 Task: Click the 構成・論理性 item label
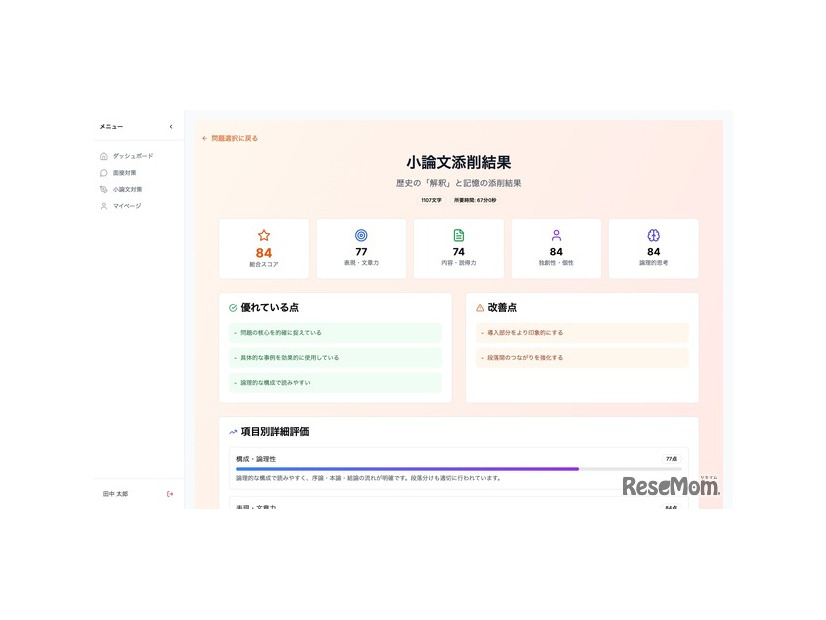pos(256,459)
